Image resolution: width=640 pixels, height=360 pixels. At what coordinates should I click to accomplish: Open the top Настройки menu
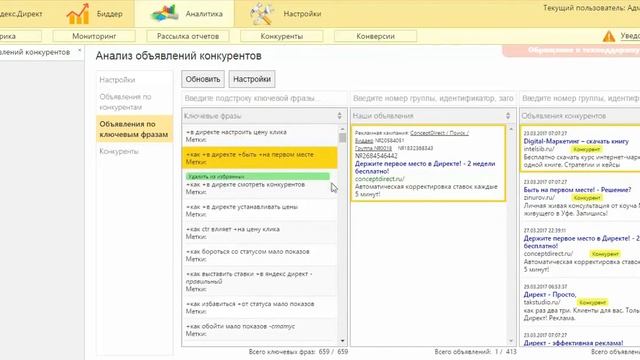click(x=302, y=13)
